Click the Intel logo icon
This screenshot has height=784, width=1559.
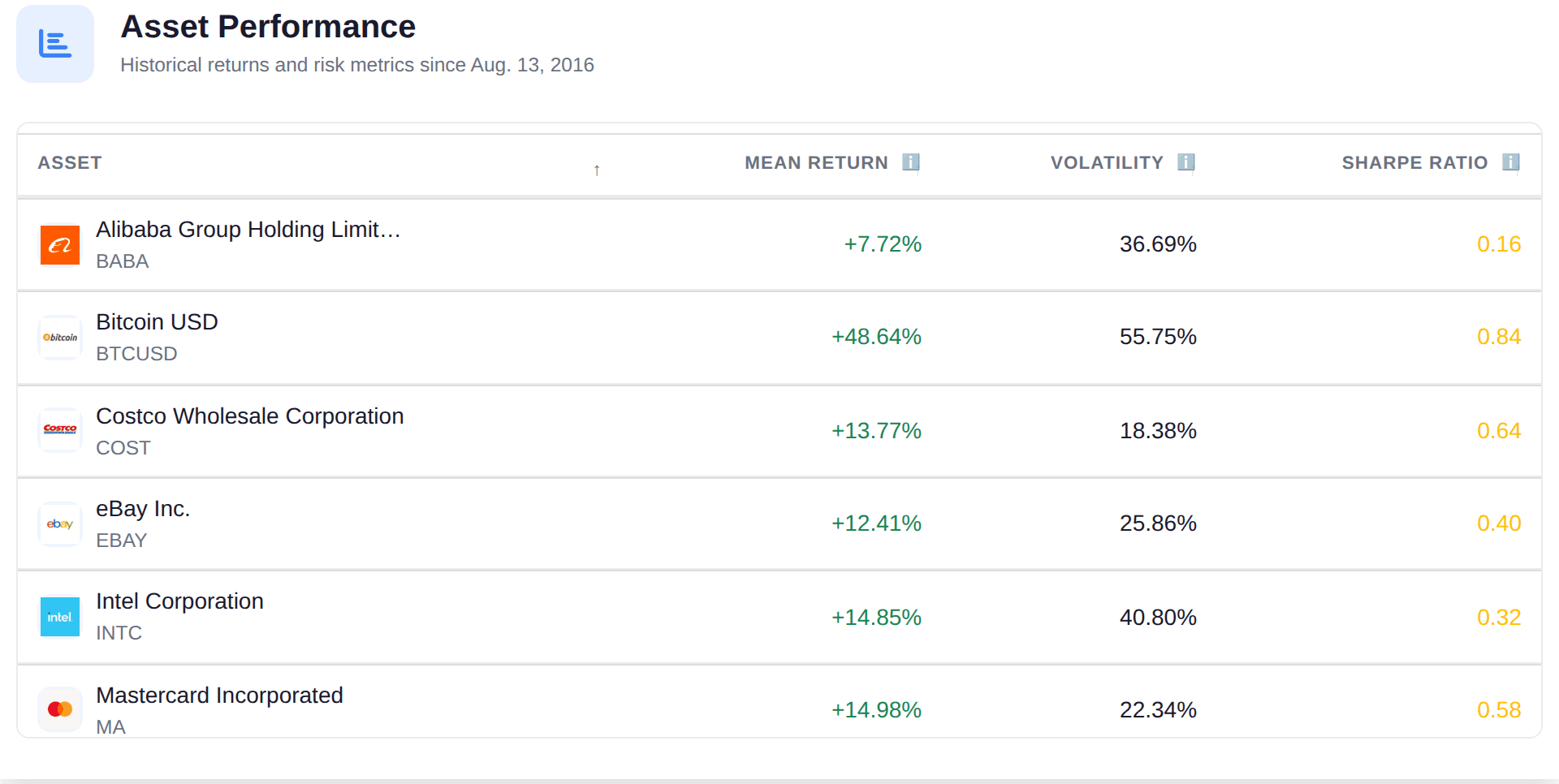click(x=60, y=617)
